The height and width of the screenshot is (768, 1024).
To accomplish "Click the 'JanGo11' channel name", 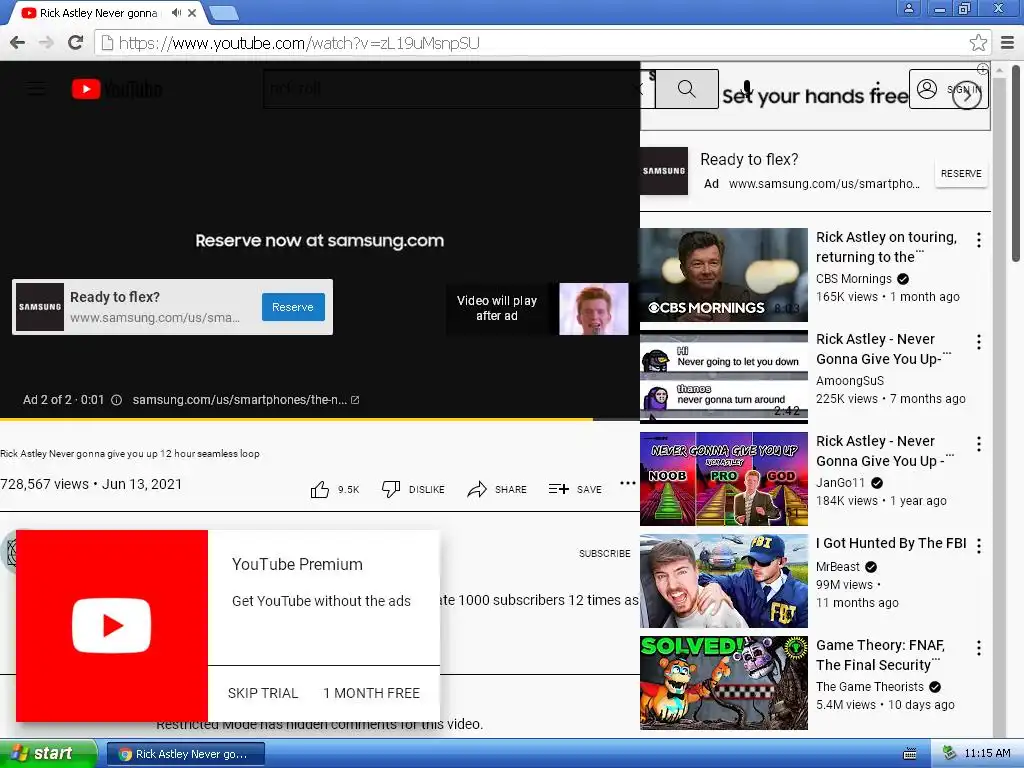I will pos(840,483).
